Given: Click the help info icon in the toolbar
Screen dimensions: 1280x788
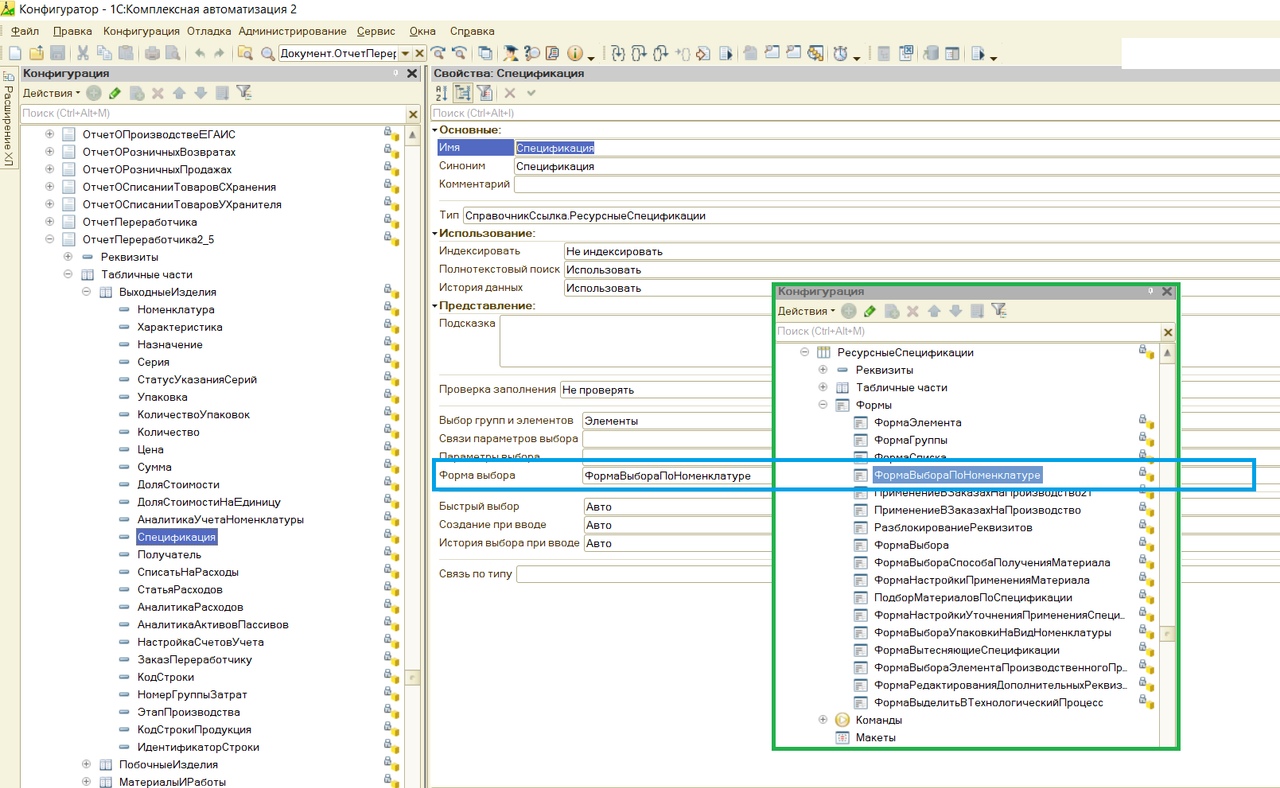Looking at the screenshot, I should point(575,53).
